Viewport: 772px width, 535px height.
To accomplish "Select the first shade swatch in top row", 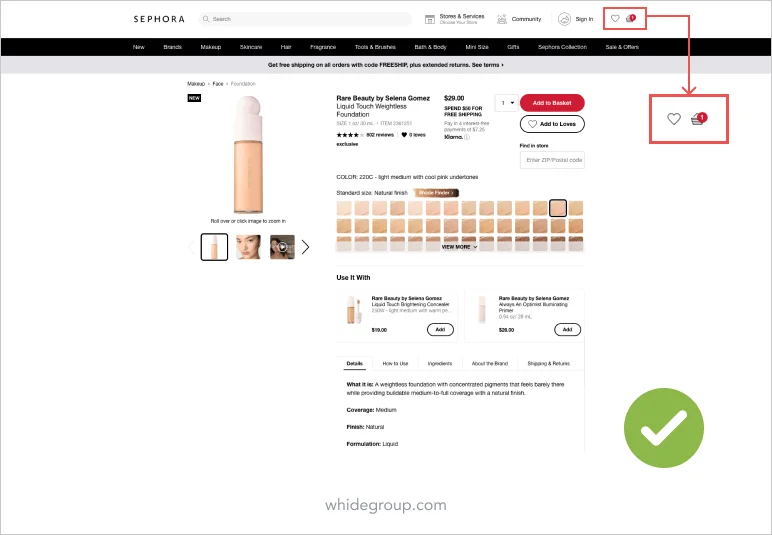I will [x=344, y=208].
